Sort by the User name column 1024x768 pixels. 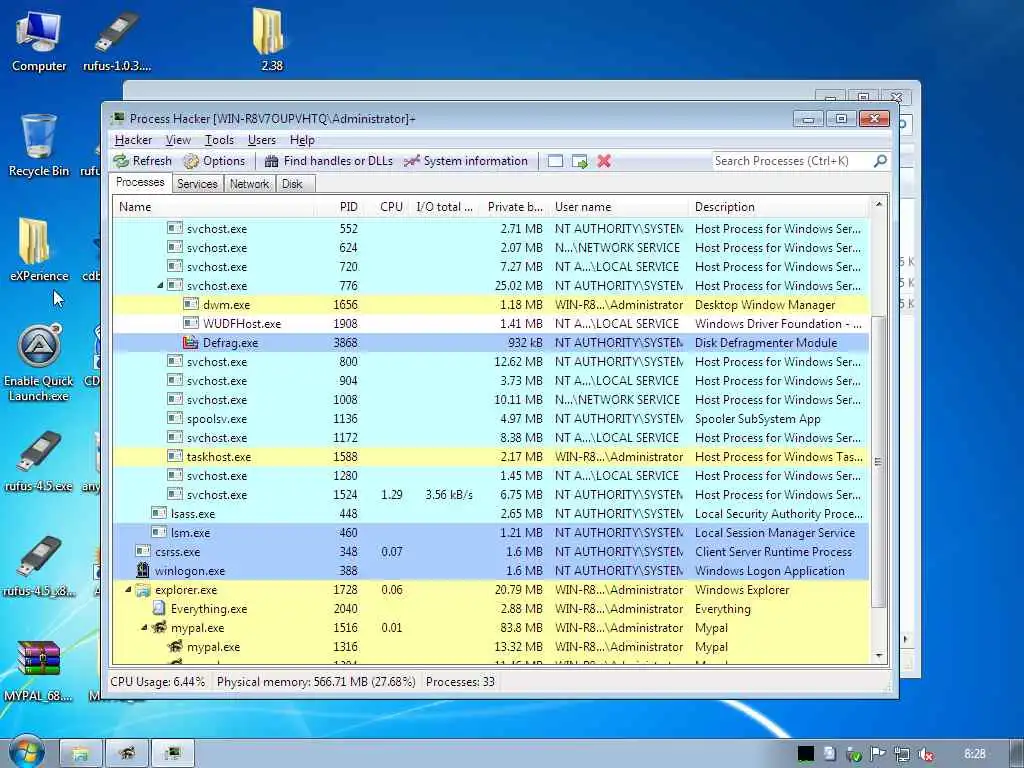618,207
